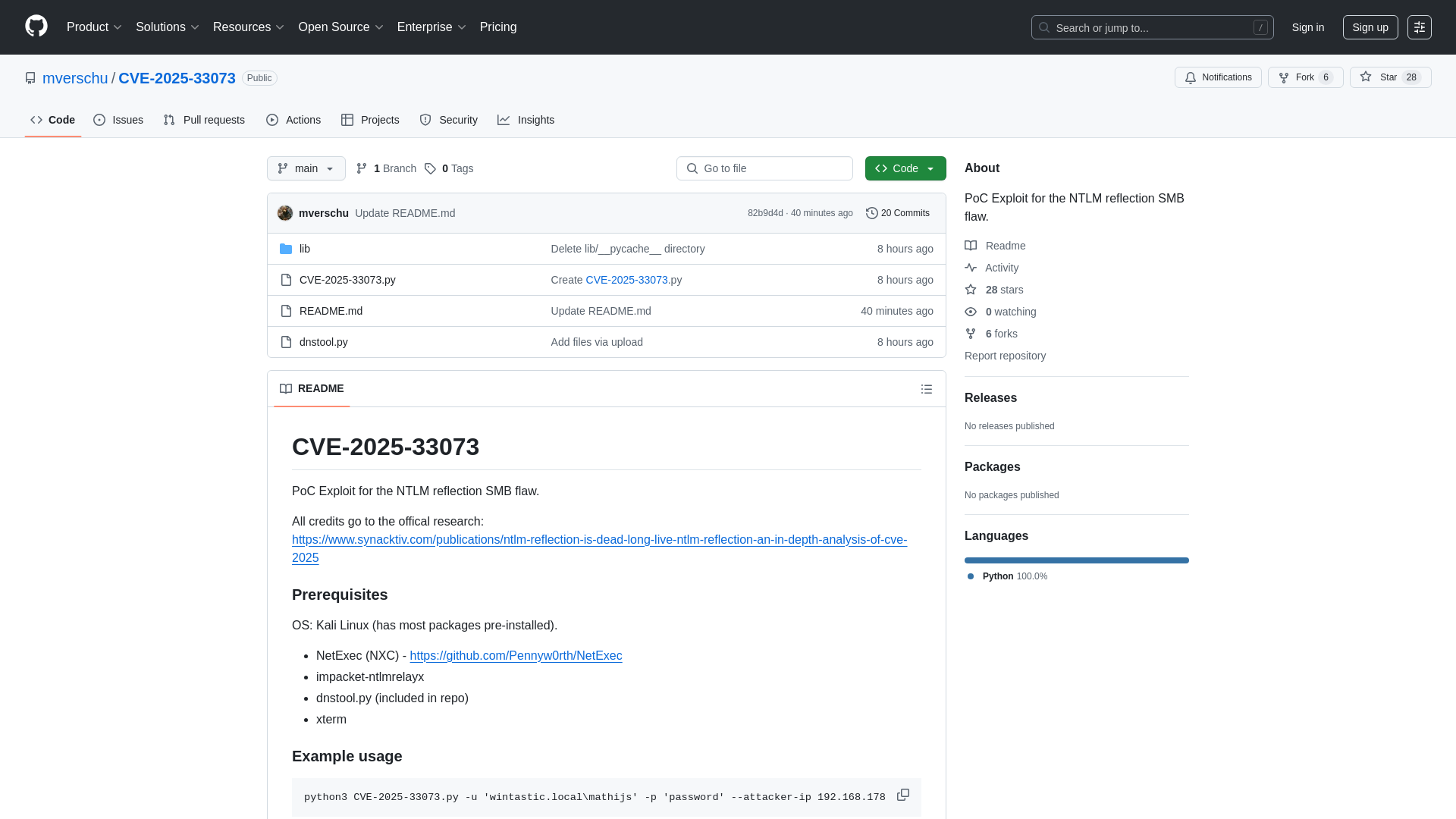Viewport: 1456px width, 819px height.
Task: Click the file icon beside CVE-2025-33073.py
Action: pos(286,280)
